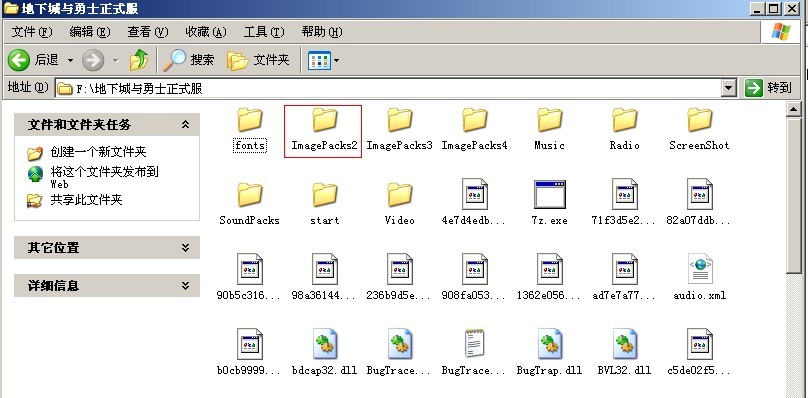This screenshot has width=808, height=398.
Task: Click the greyed Forward arrow button
Action: [x=93, y=60]
